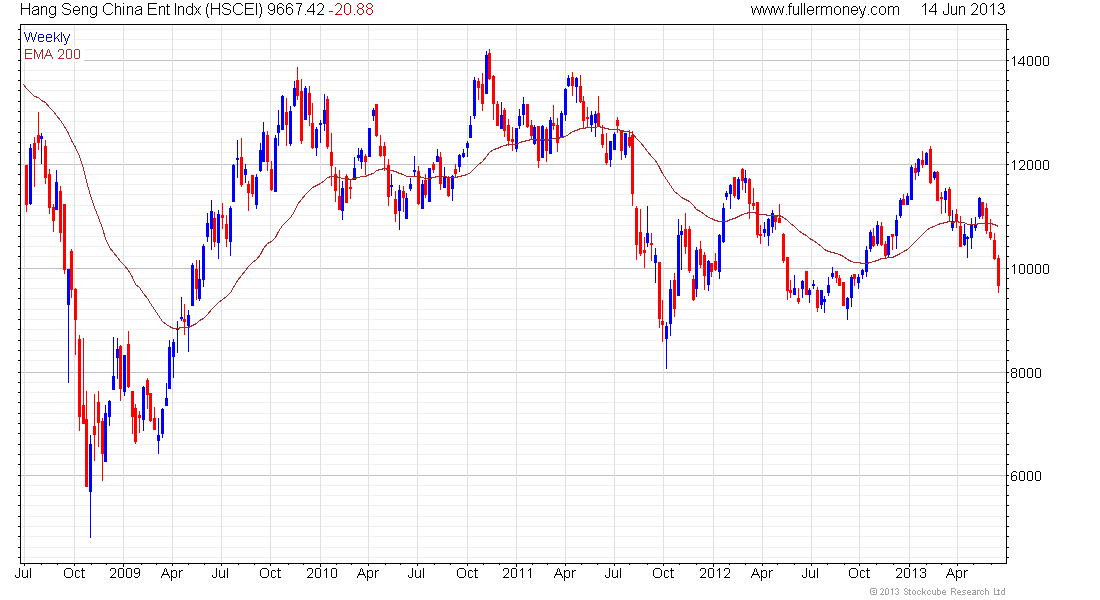The image size is (1100, 600).
Task: Click the Oct label just before 2012
Action: [x=663, y=573]
